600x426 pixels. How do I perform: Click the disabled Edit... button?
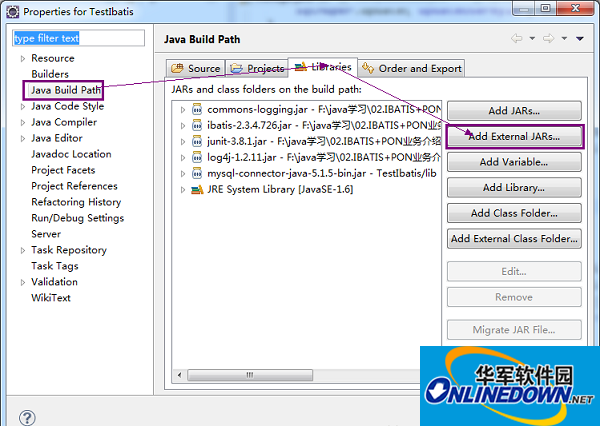(x=514, y=271)
